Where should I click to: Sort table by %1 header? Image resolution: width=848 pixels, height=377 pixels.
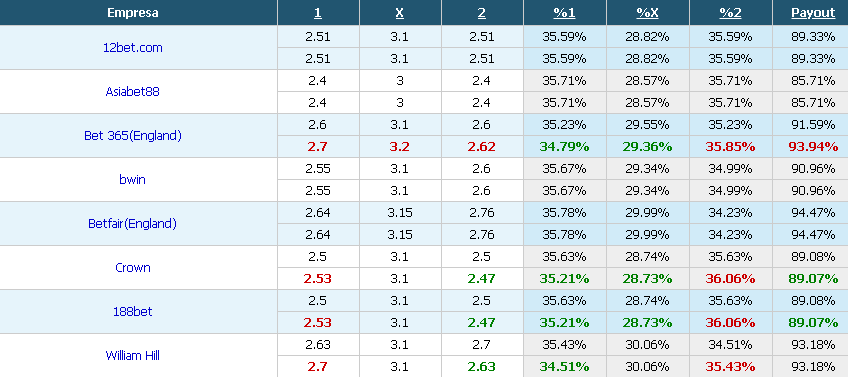pos(564,13)
